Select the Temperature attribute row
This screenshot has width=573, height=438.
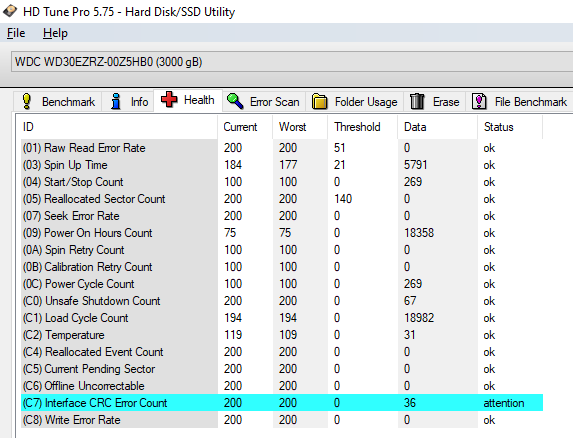coord(282,335)
